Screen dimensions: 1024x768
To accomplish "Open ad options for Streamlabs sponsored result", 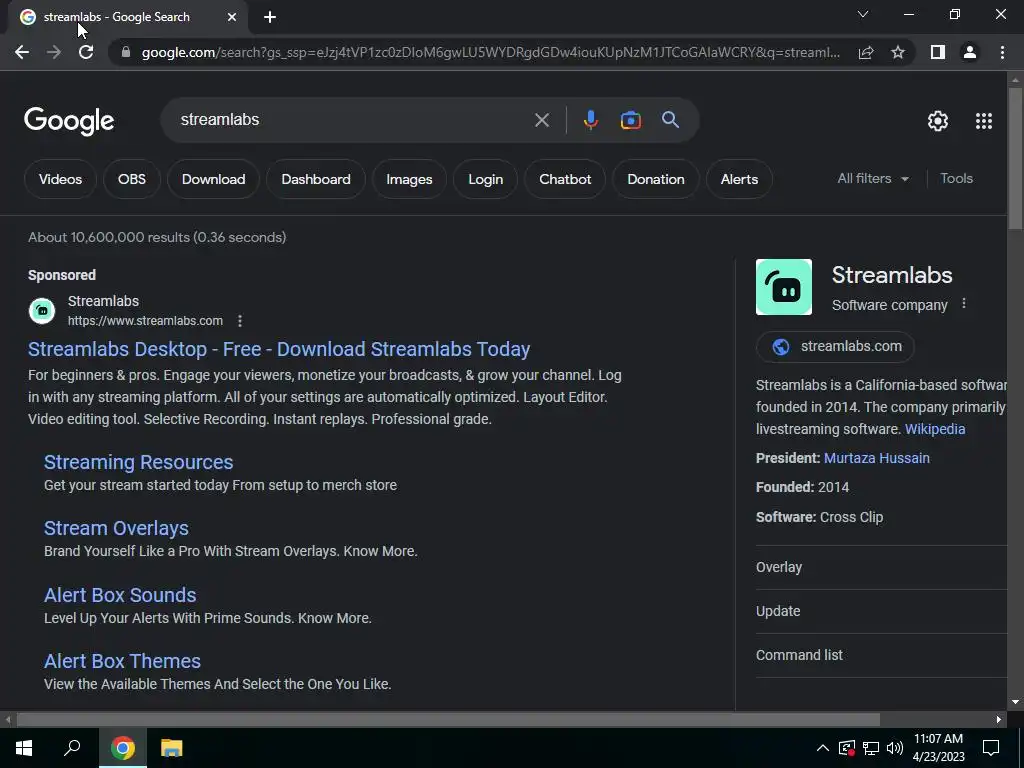I will pos(240,321).
